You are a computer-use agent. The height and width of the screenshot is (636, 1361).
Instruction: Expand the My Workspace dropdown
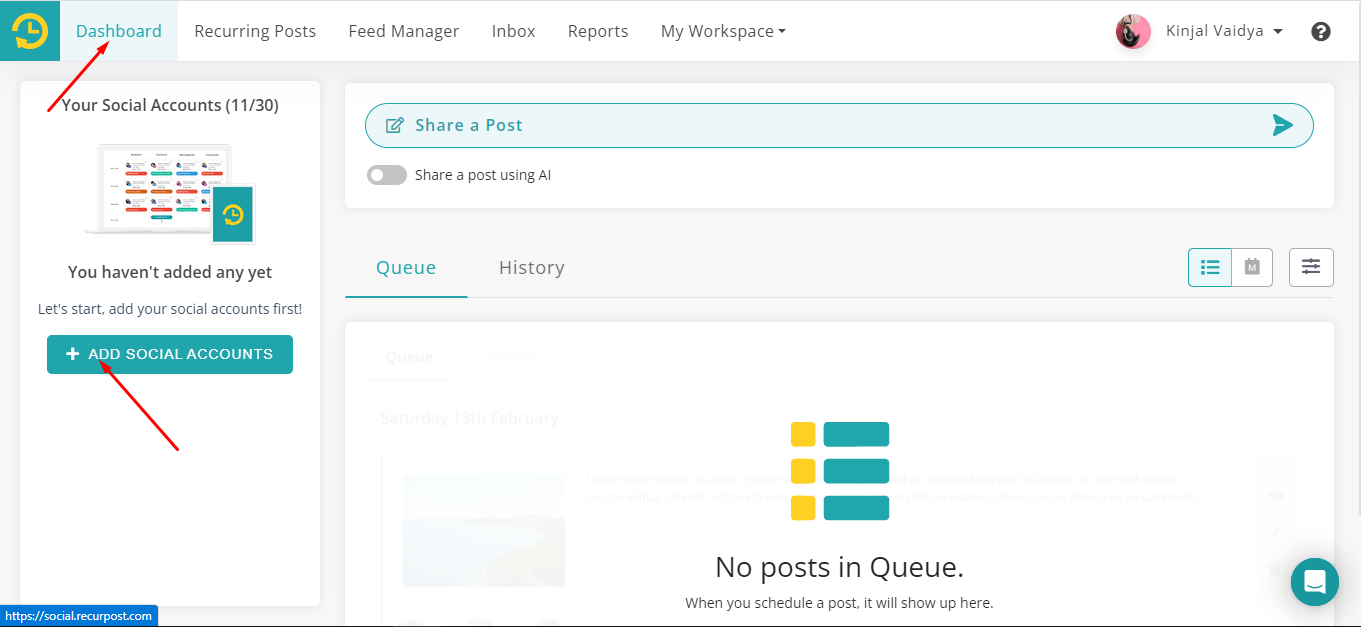(x=723, y=31)
